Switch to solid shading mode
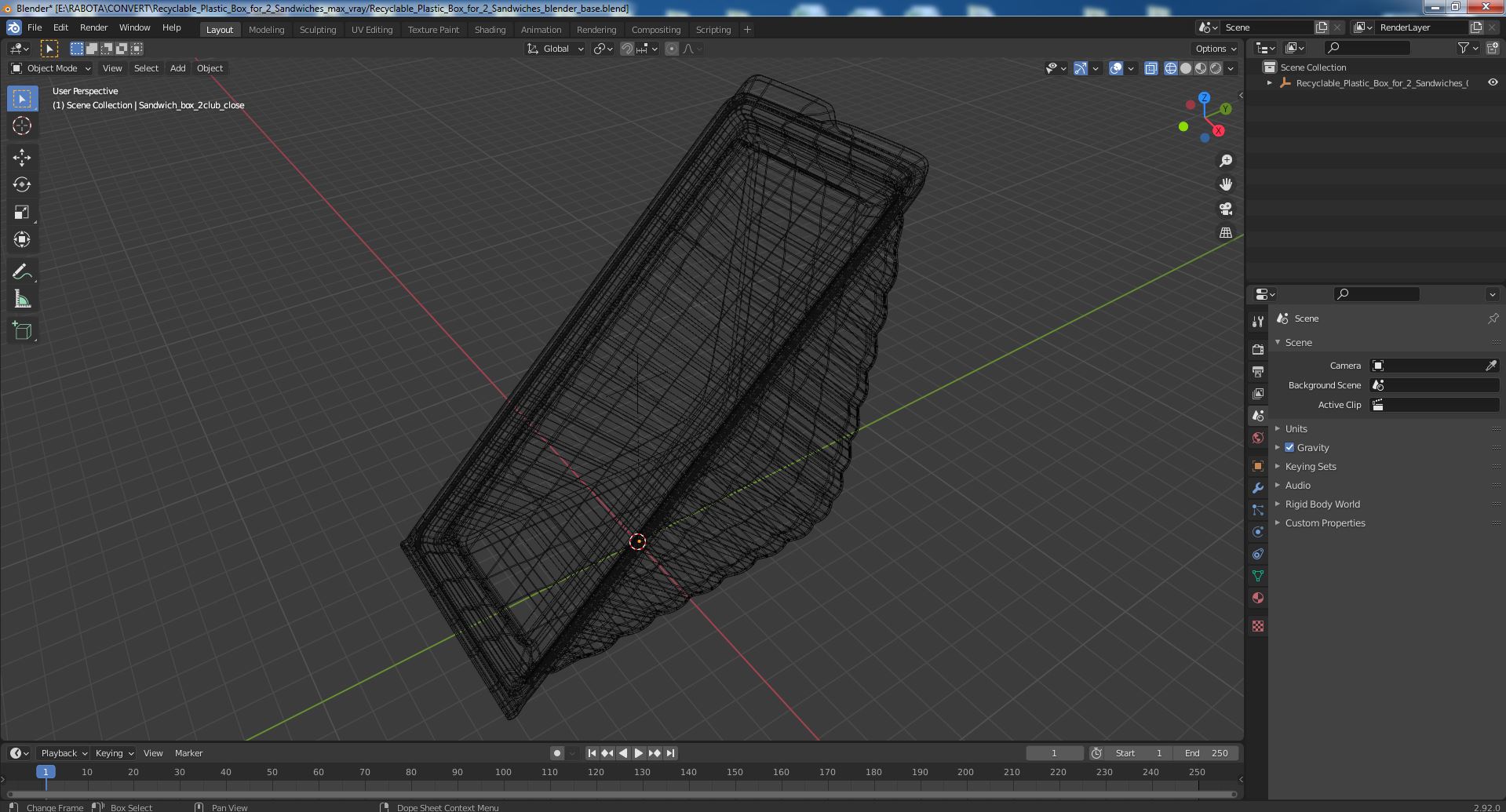 1186,68
